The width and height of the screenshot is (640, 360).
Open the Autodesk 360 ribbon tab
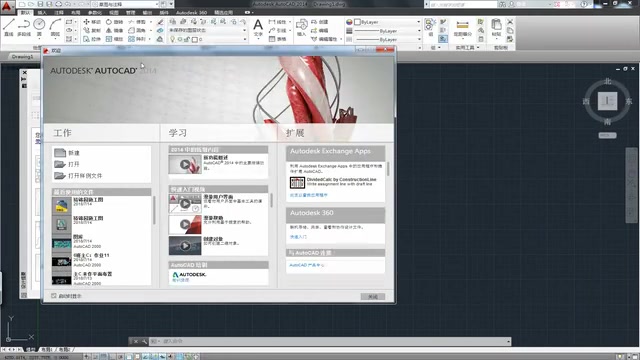(191, 13)
